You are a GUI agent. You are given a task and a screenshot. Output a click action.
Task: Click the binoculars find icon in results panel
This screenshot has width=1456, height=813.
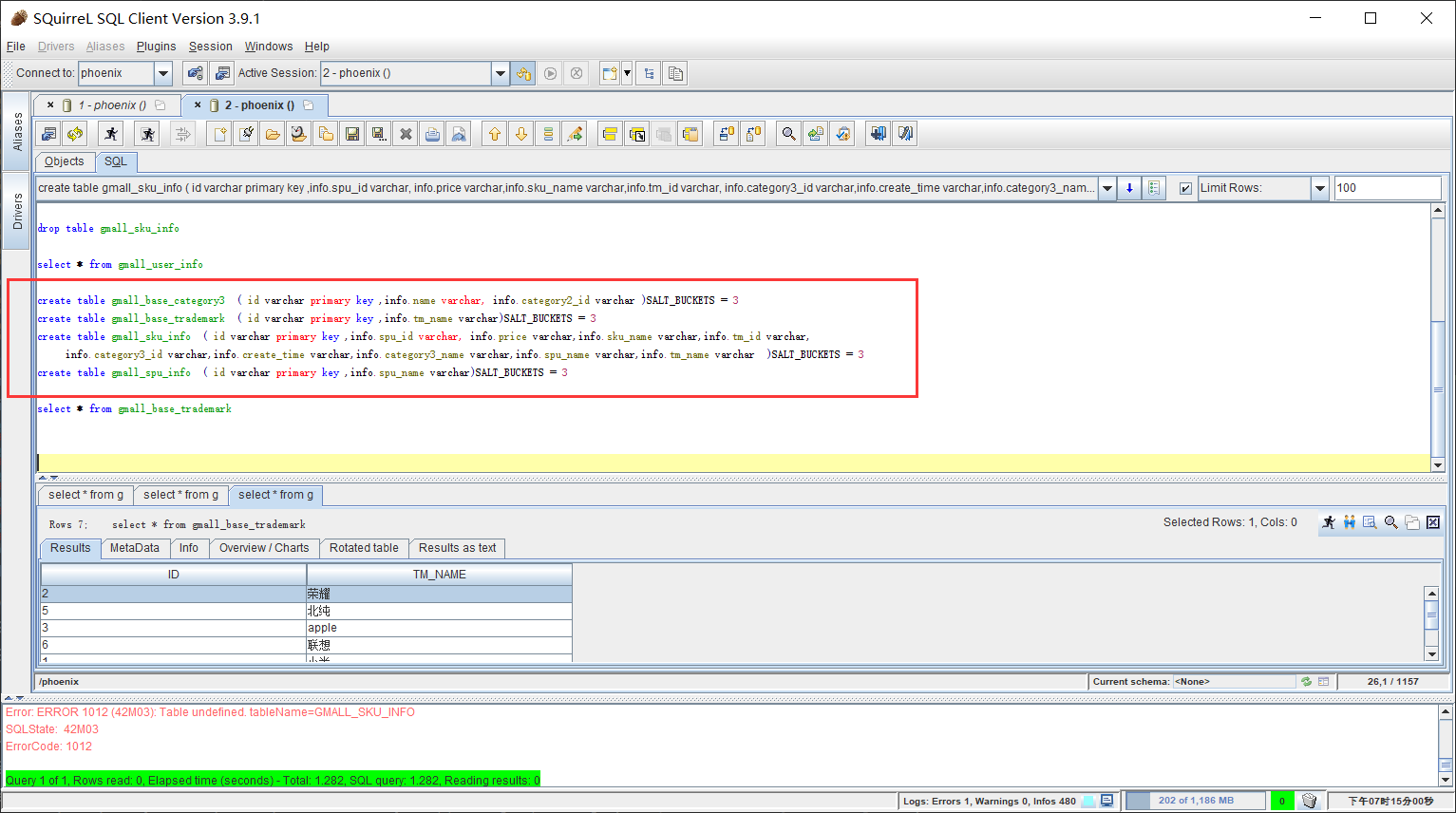pyautogui.click(x=1349, y=522)
